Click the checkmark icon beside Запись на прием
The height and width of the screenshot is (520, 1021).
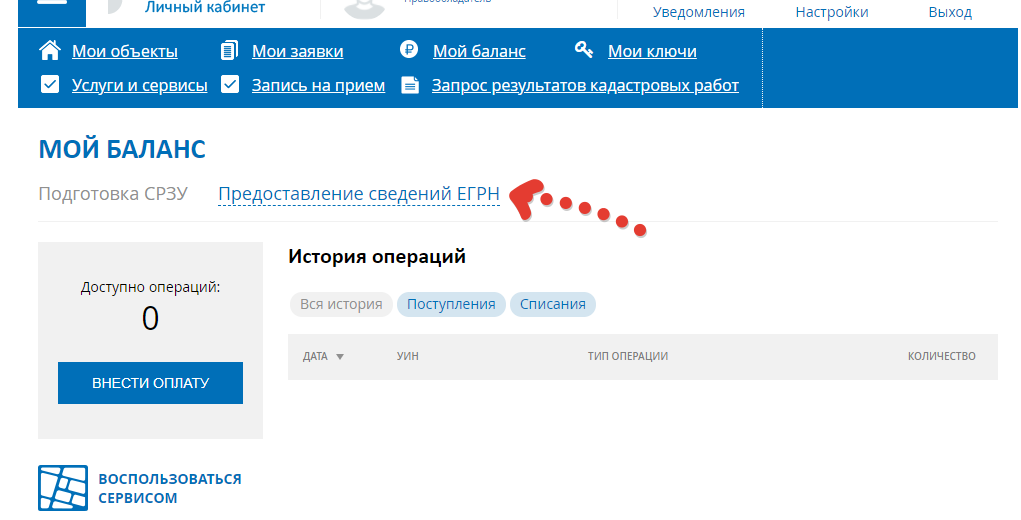point(230,85)
